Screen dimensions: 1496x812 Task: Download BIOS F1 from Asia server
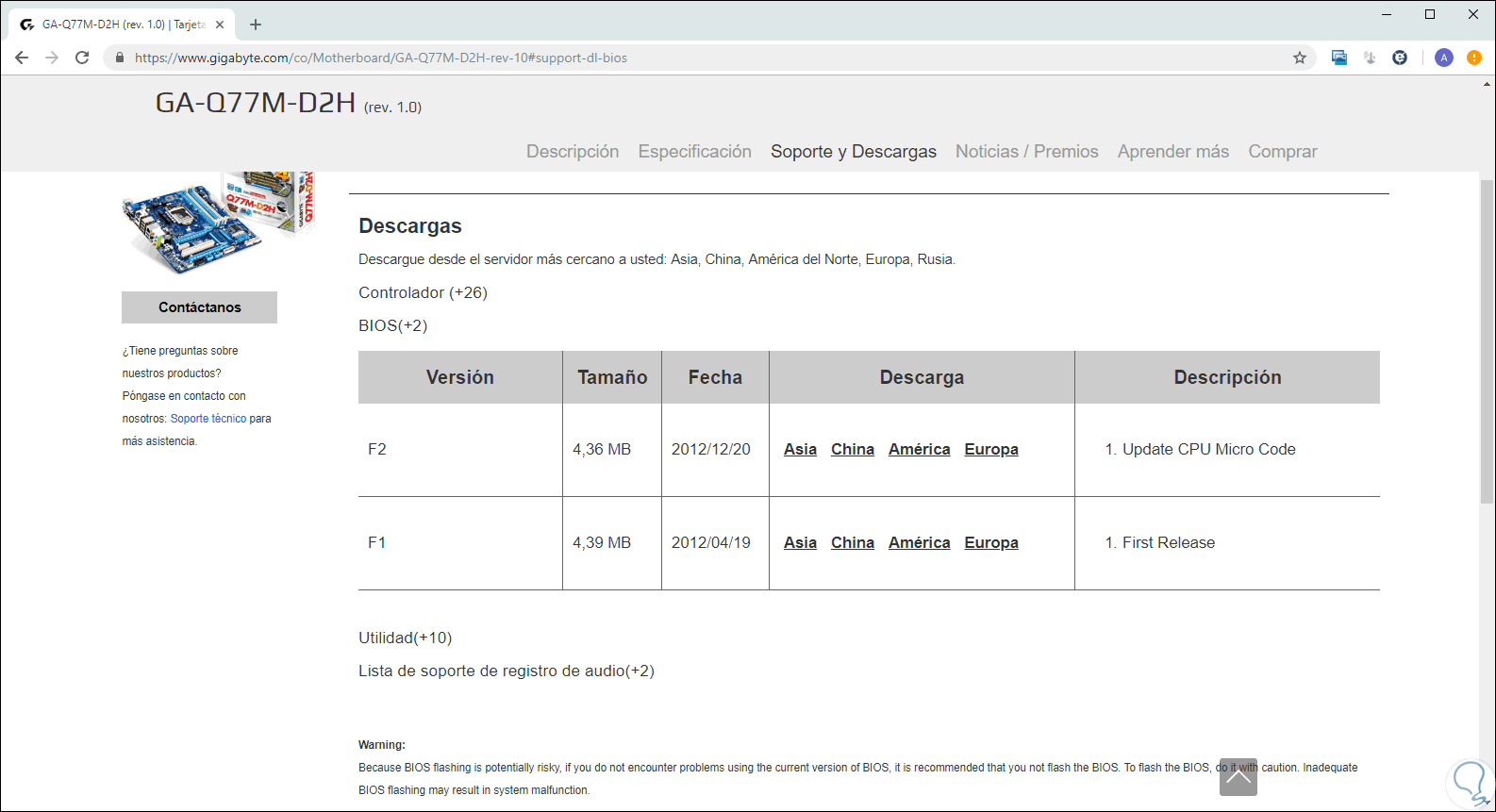800,543
